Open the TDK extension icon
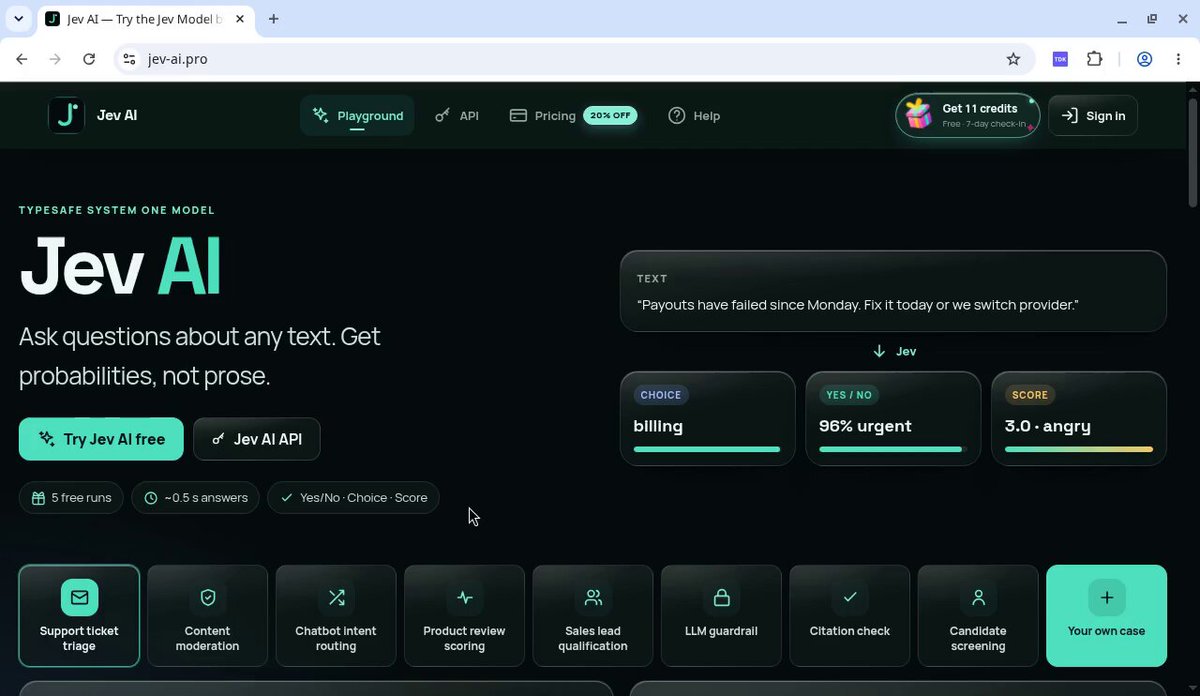This screenshot has height=696, width=1200. pos(1060,59)
